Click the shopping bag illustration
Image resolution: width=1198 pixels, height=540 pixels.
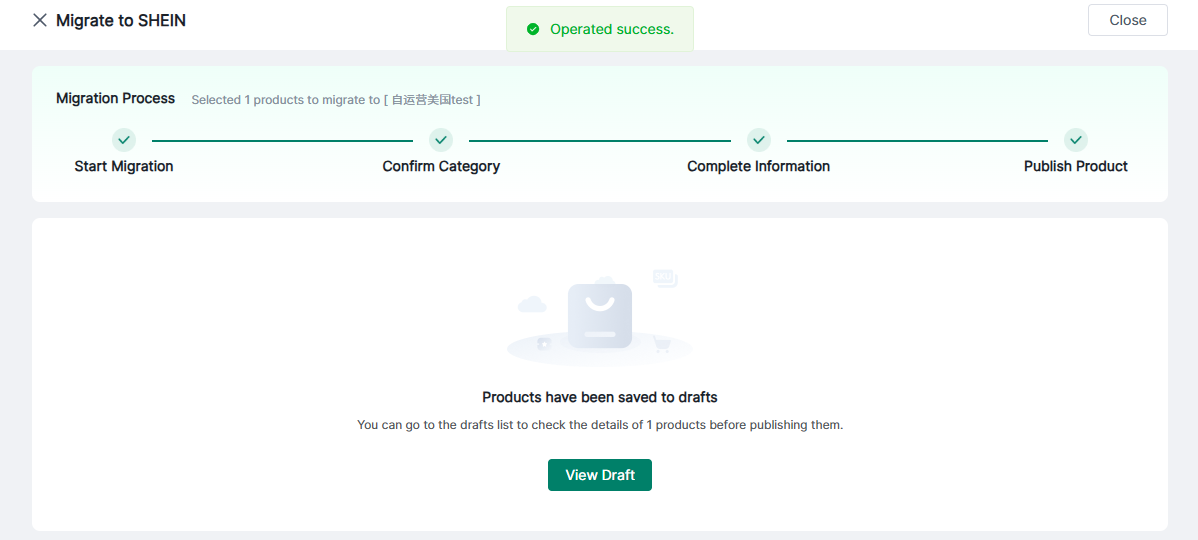pos(599,316)
